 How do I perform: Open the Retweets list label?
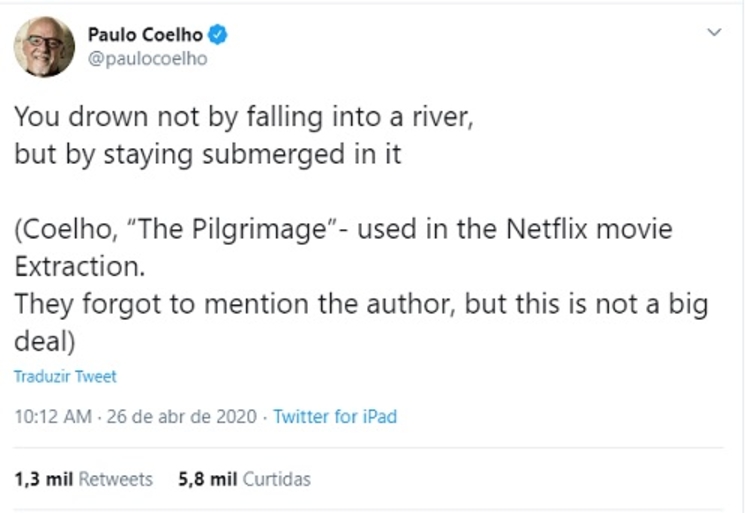point(116,479)
